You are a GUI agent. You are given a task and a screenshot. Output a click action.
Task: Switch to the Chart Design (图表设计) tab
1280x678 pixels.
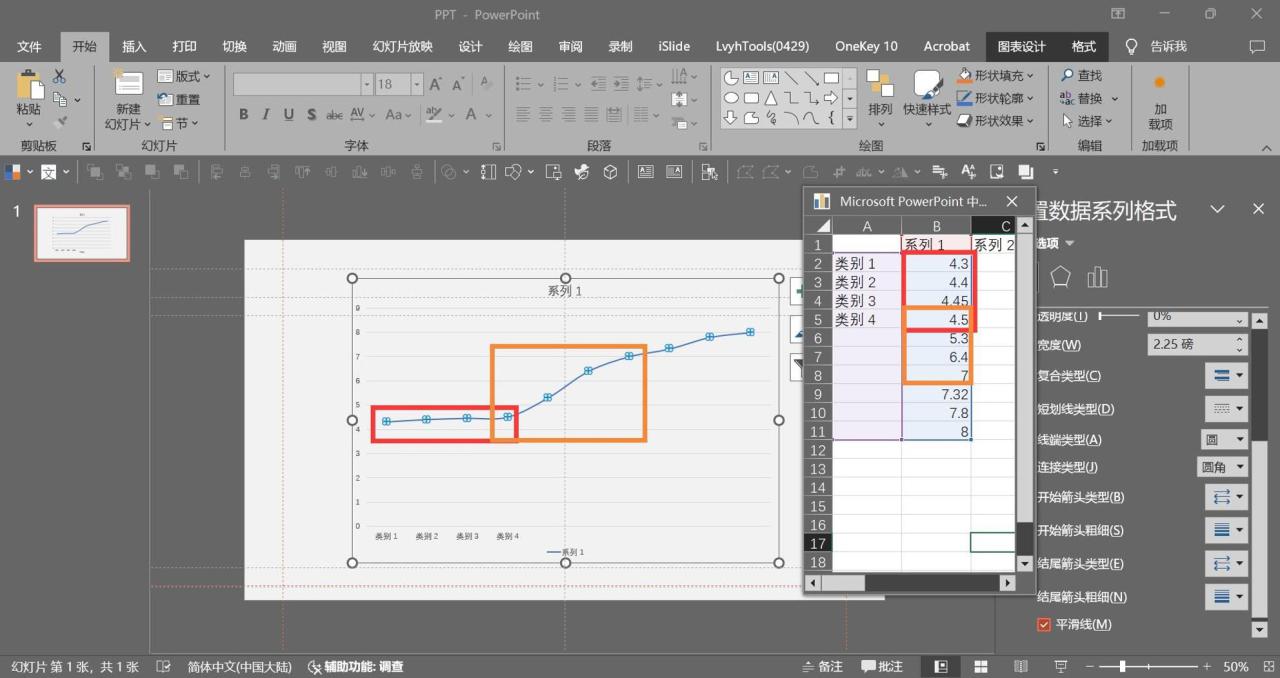coord(1021,47)
